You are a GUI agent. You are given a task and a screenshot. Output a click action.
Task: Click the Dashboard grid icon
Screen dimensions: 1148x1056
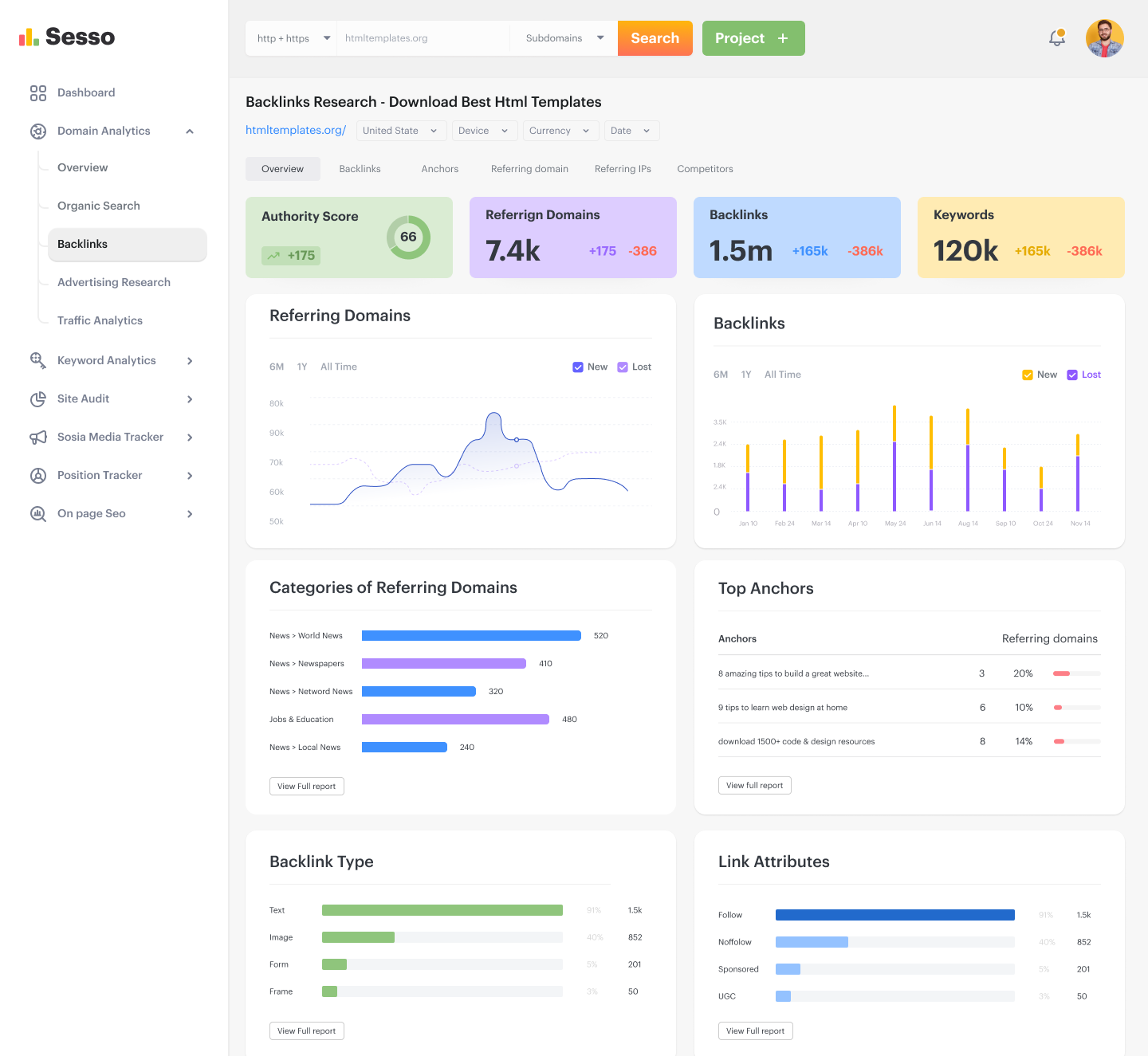[38, 93]
